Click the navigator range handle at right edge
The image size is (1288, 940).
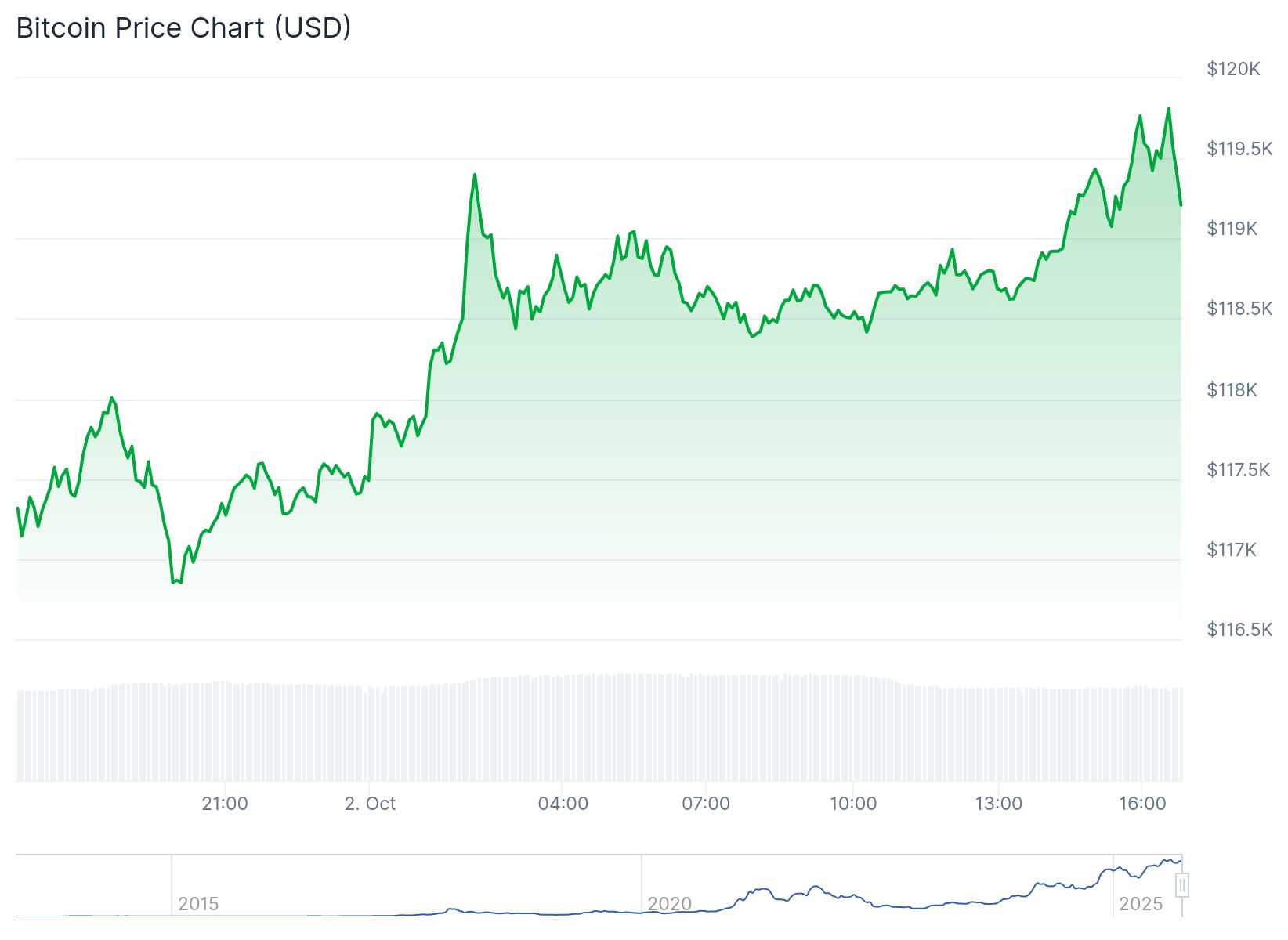click(x=1182, y=885)
